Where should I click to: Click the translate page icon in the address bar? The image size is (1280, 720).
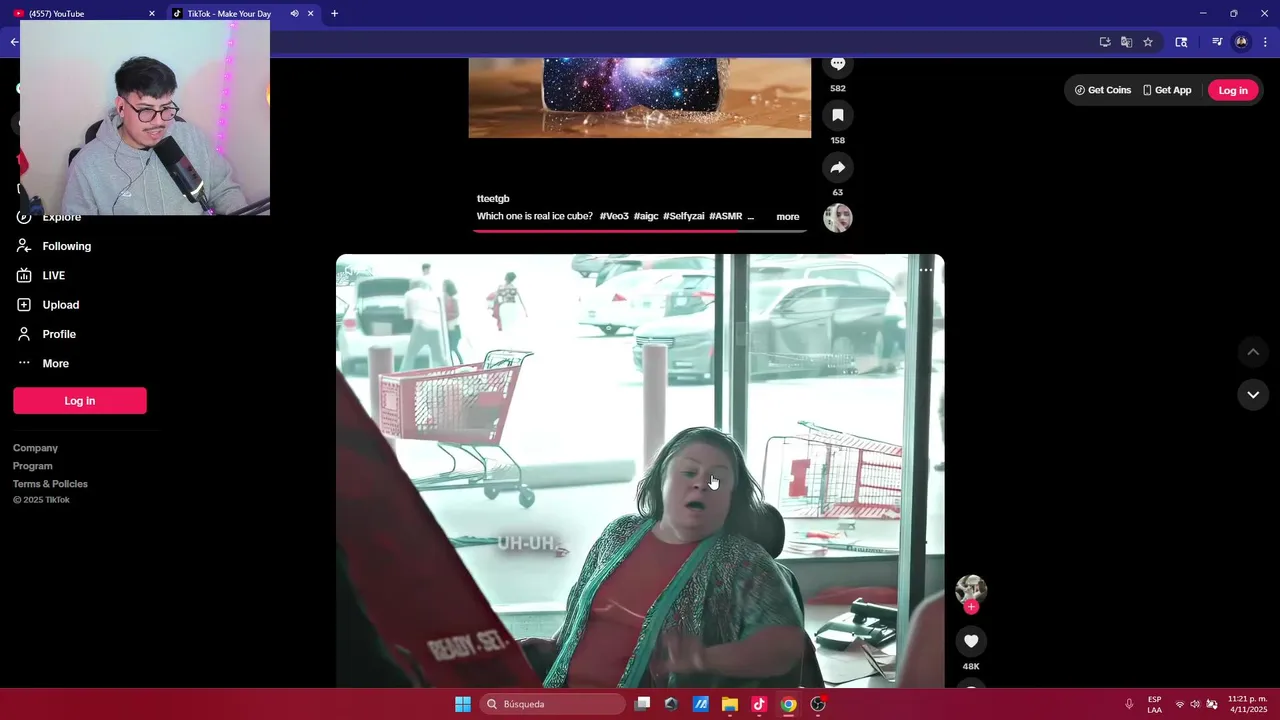1127,42
